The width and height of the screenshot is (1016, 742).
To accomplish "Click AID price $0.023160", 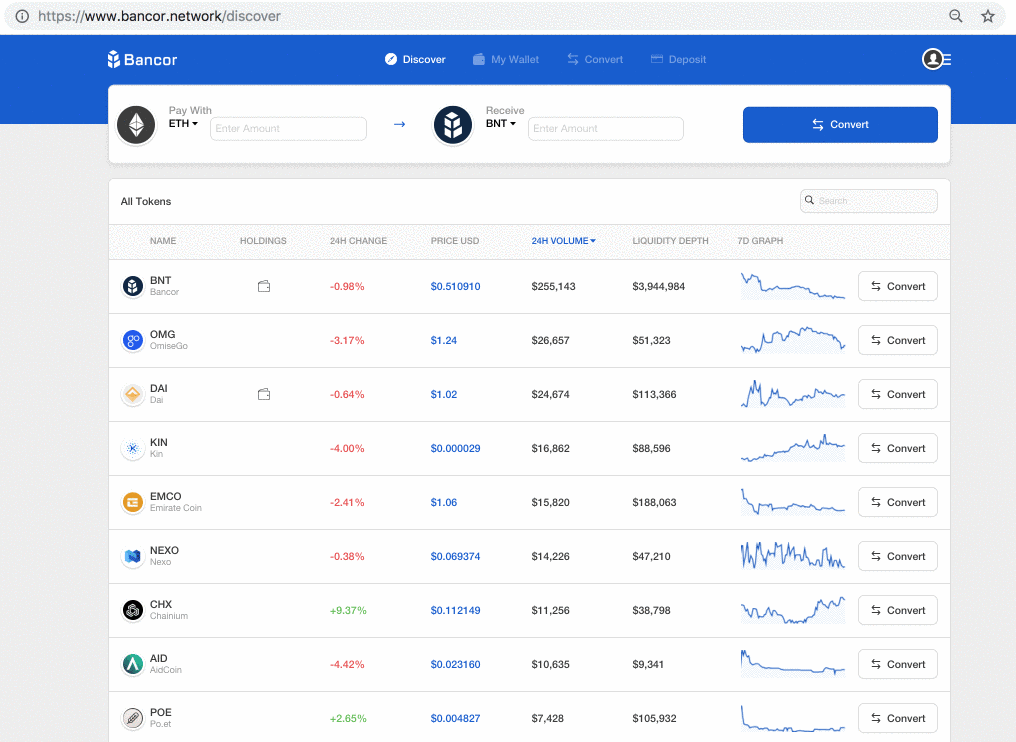I will [456, 664].
